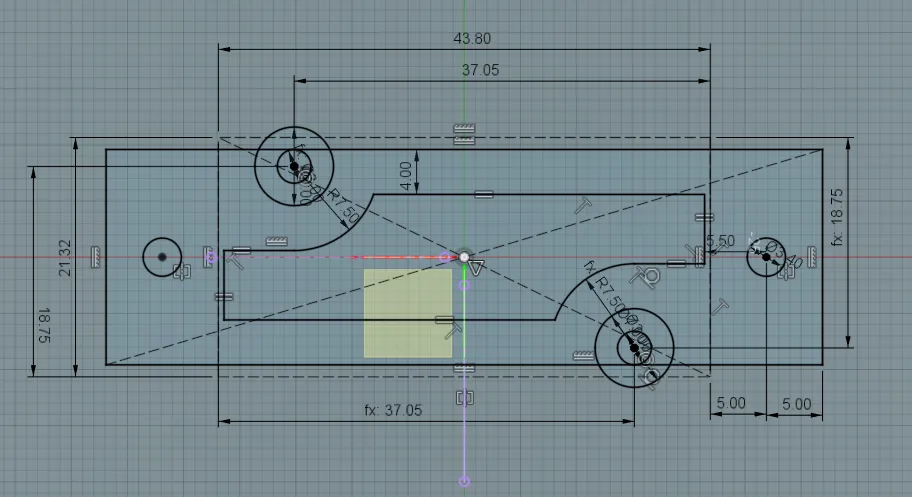Click 5.00 dimension between right hole and outer edge
This screenshot has height=497, width=912.
(796, 404)
